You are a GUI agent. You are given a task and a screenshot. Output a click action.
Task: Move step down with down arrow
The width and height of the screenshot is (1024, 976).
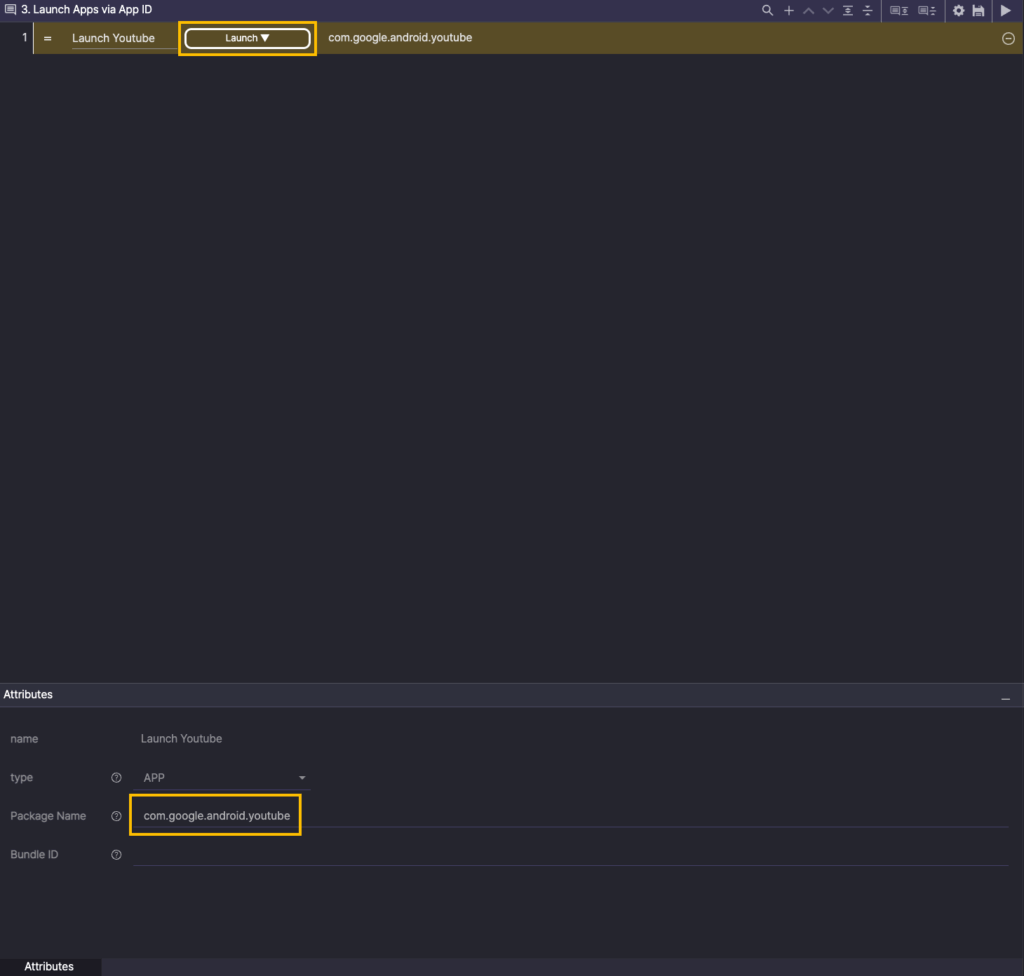[x=828, y=10]
